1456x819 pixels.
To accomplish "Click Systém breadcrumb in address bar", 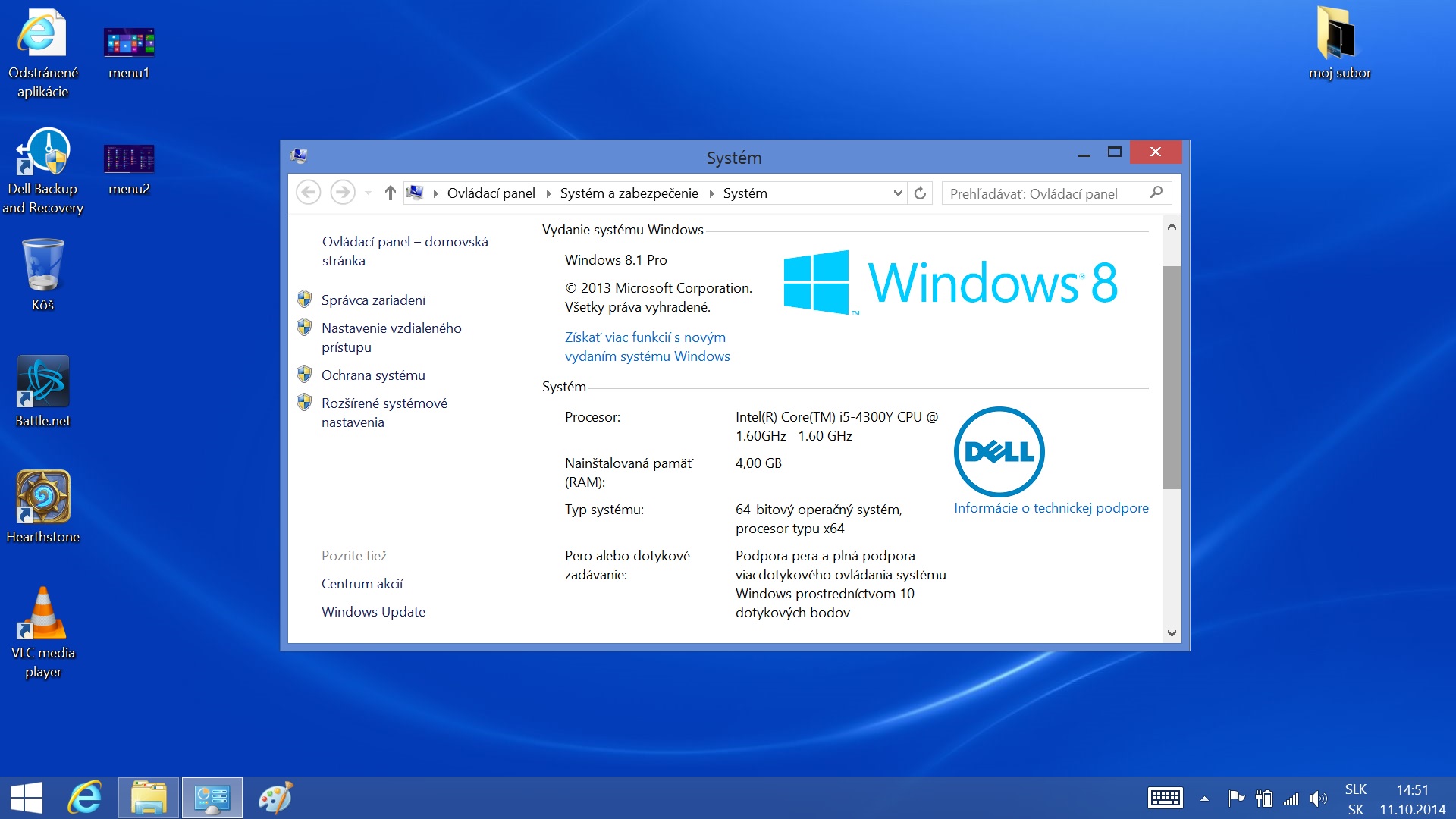I will [745, 193].
